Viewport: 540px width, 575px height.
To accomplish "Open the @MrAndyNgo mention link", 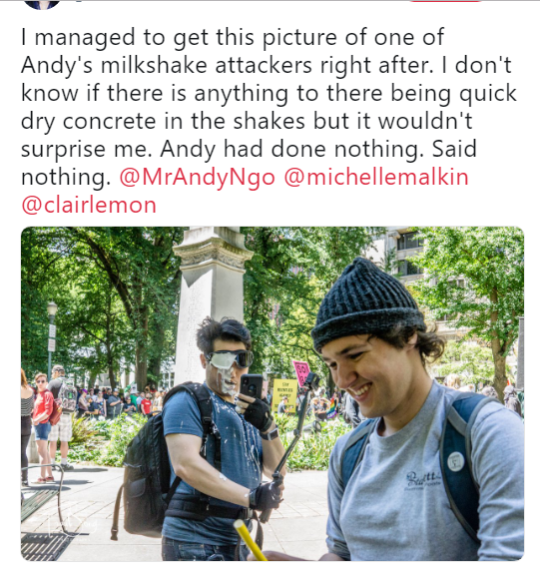I will click(197, 177).
